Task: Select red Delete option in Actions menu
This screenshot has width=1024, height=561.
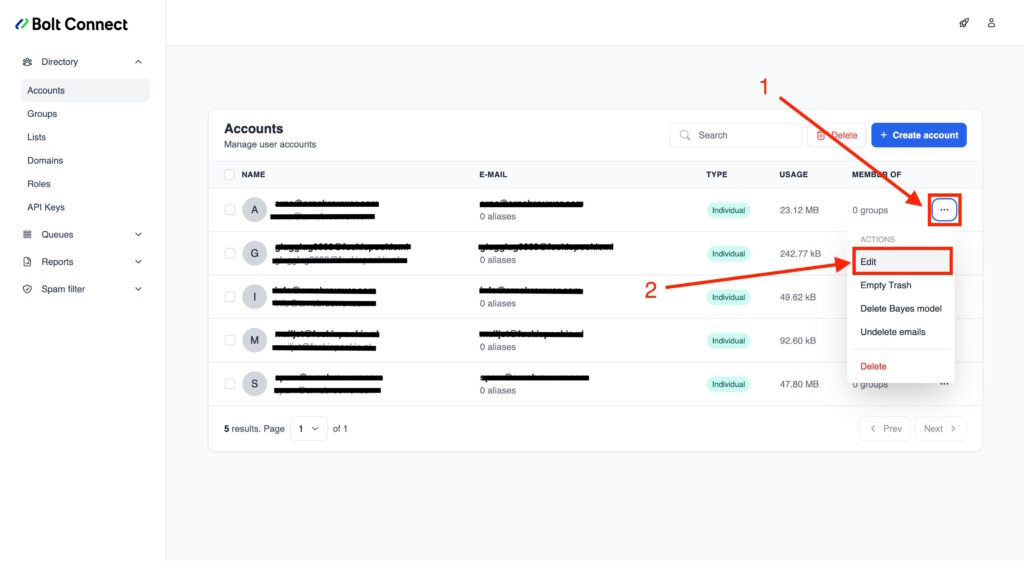Action: pos(873,366)
